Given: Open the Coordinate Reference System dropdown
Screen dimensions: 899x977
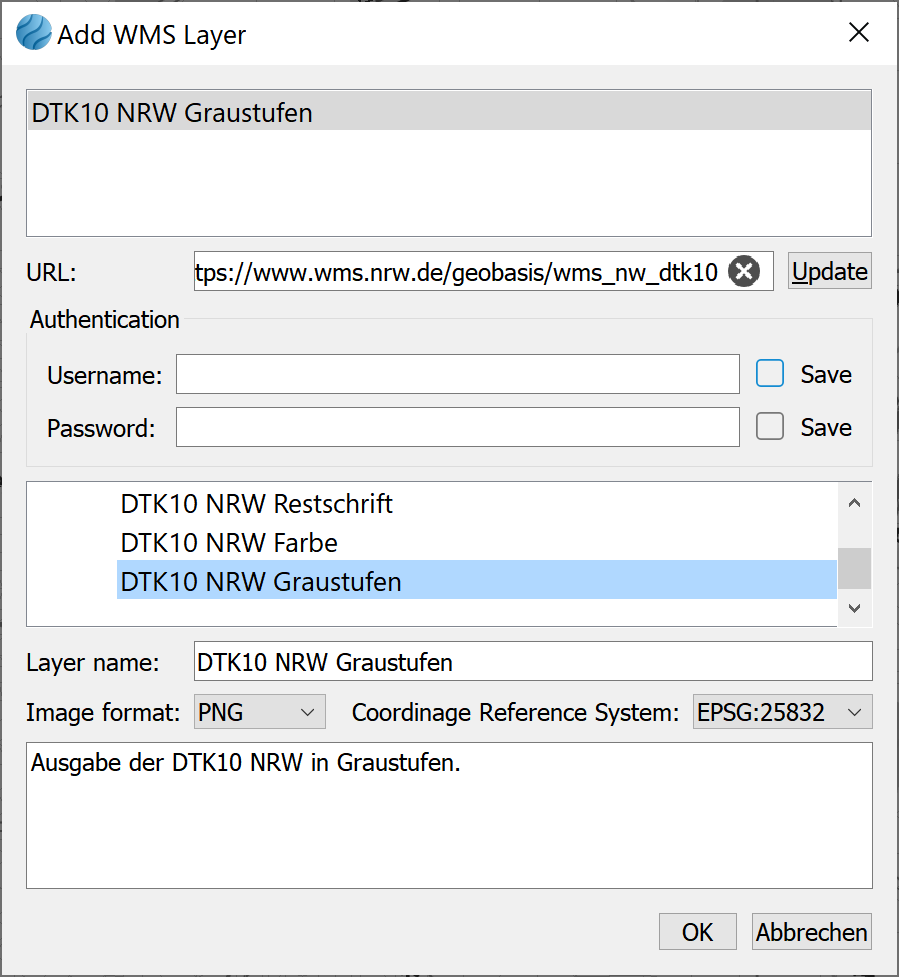Looking at the screenshot, I should coord(782,713).
